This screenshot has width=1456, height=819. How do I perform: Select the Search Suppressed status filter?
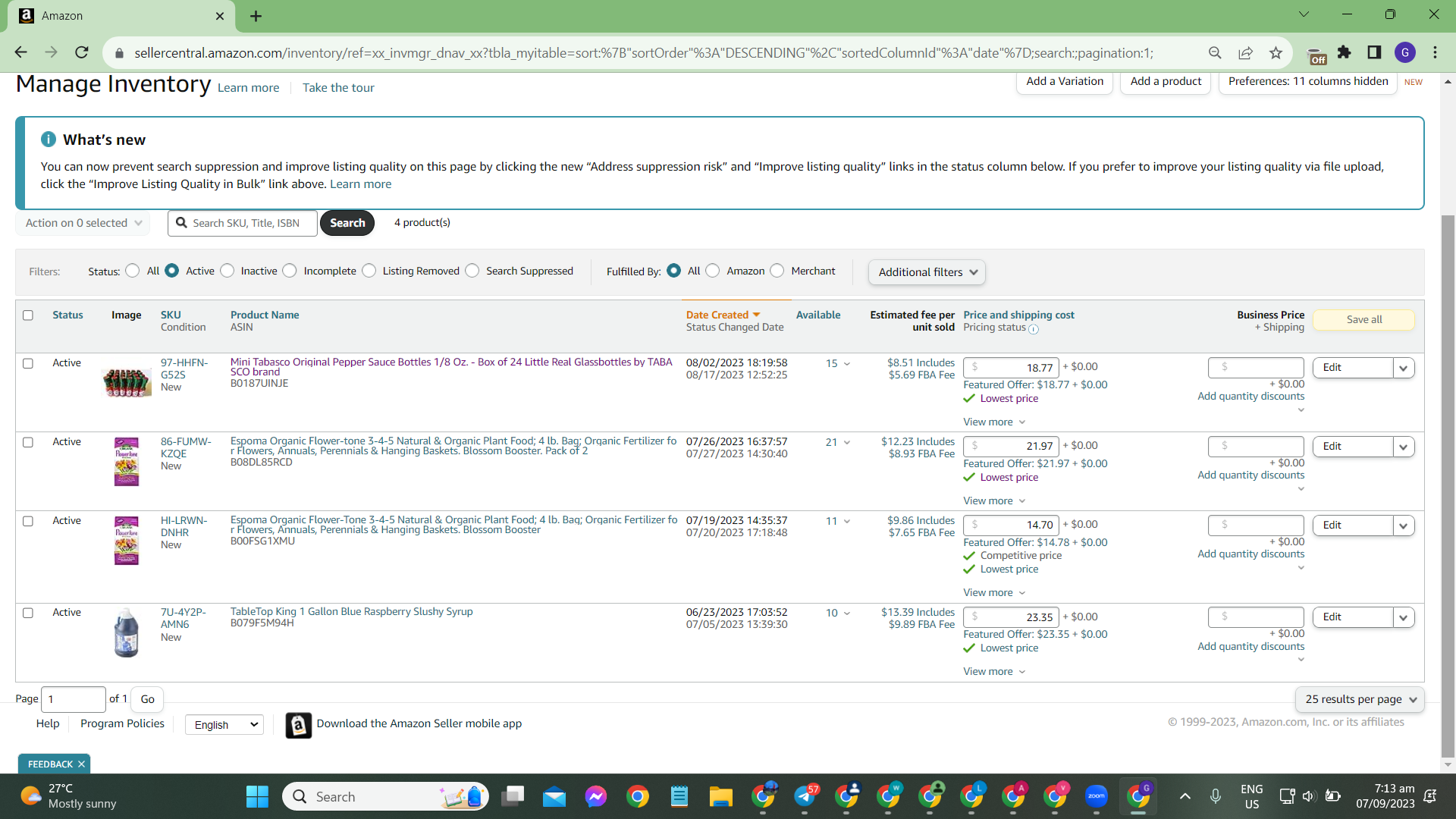click(472, 271)
